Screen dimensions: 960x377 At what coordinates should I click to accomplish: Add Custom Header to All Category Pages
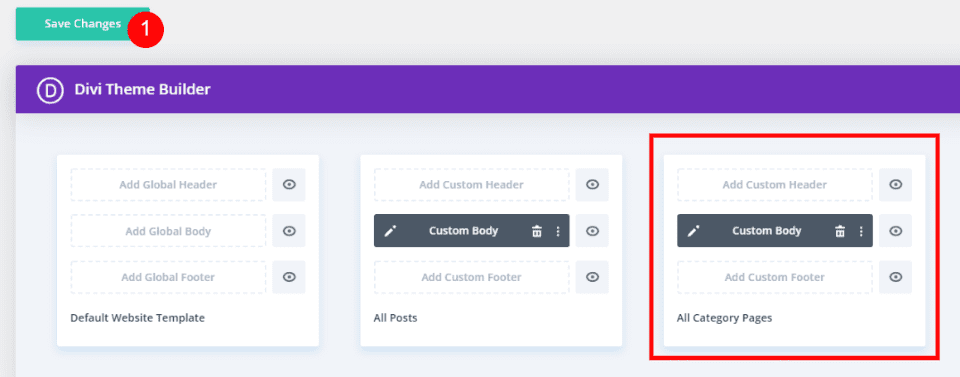(x=775, y=184)
